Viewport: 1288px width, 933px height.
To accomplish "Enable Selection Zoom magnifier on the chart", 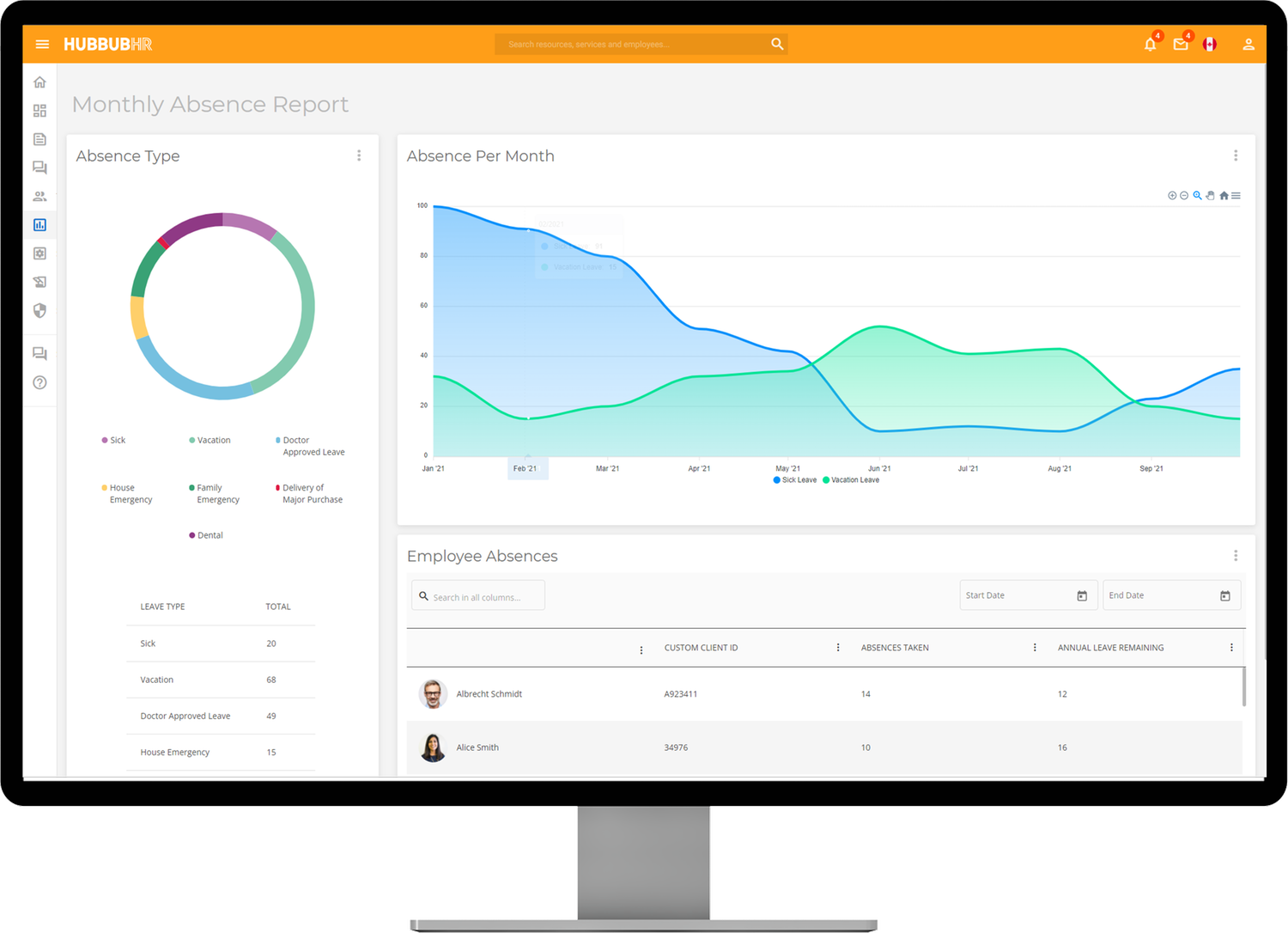I will pos(1197,195).
